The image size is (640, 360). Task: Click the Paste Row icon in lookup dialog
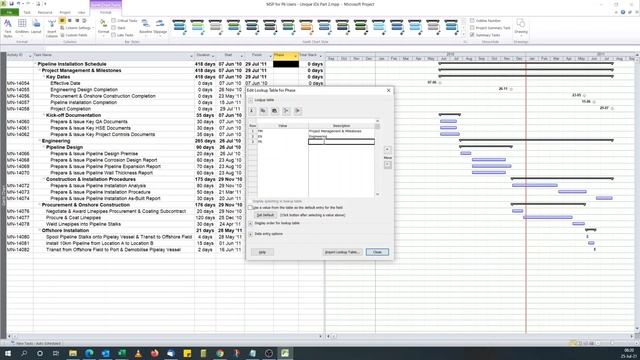(x=275, y=111)
